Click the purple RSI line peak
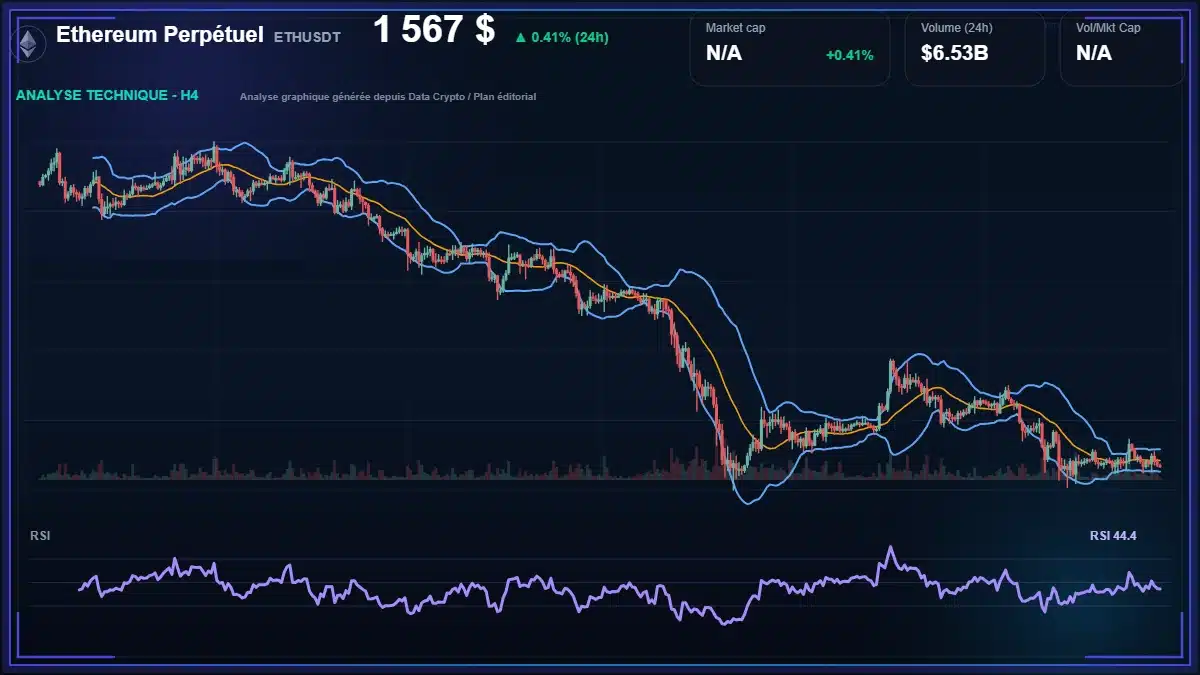This screenshot has height=675, width=1200. point(889,548)
